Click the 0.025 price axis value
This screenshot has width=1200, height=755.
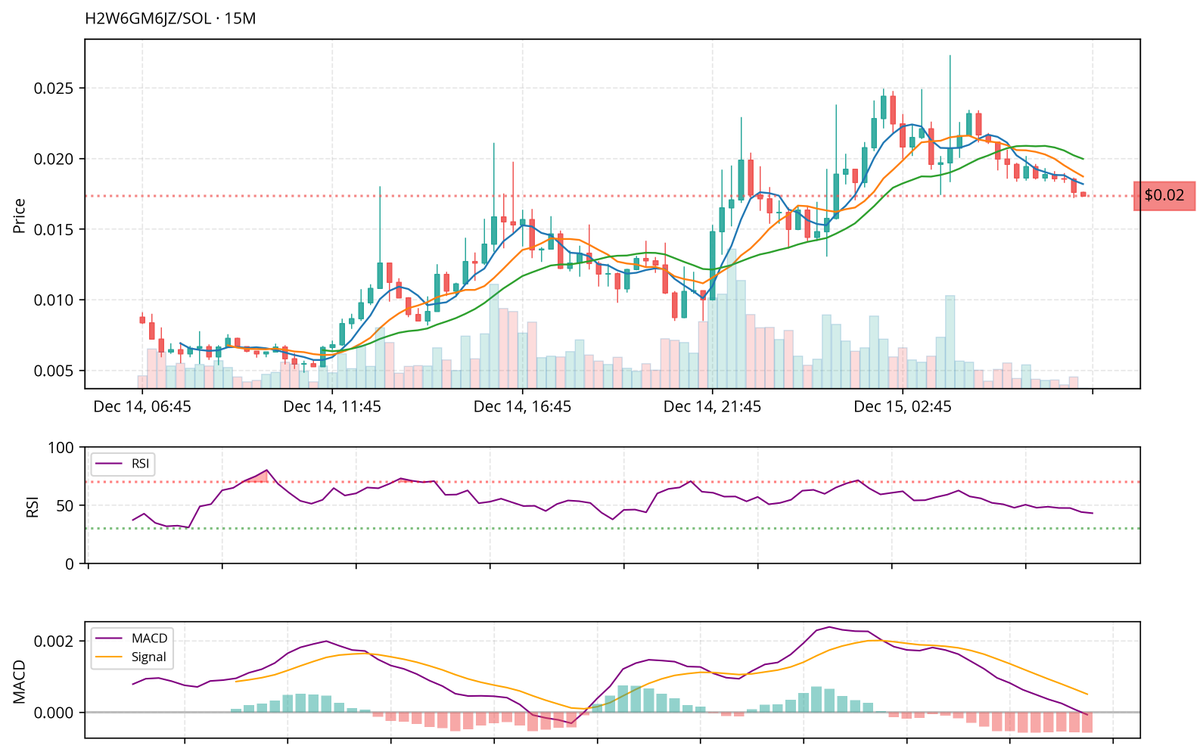56,88
